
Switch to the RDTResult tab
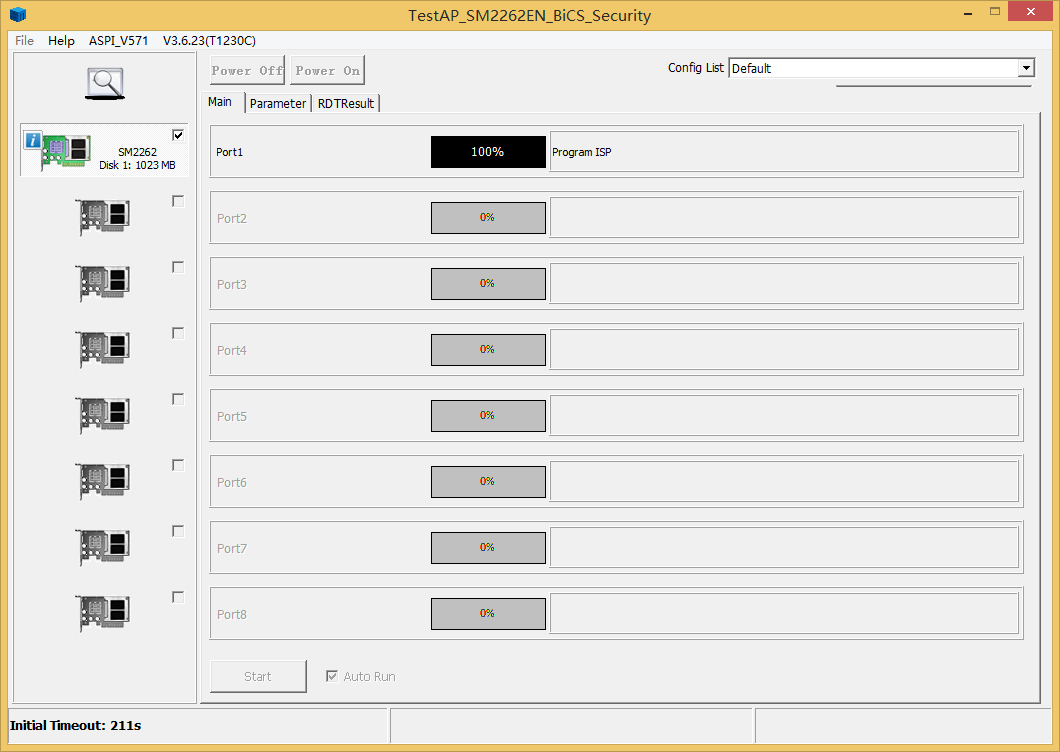(x=346, y=103)
